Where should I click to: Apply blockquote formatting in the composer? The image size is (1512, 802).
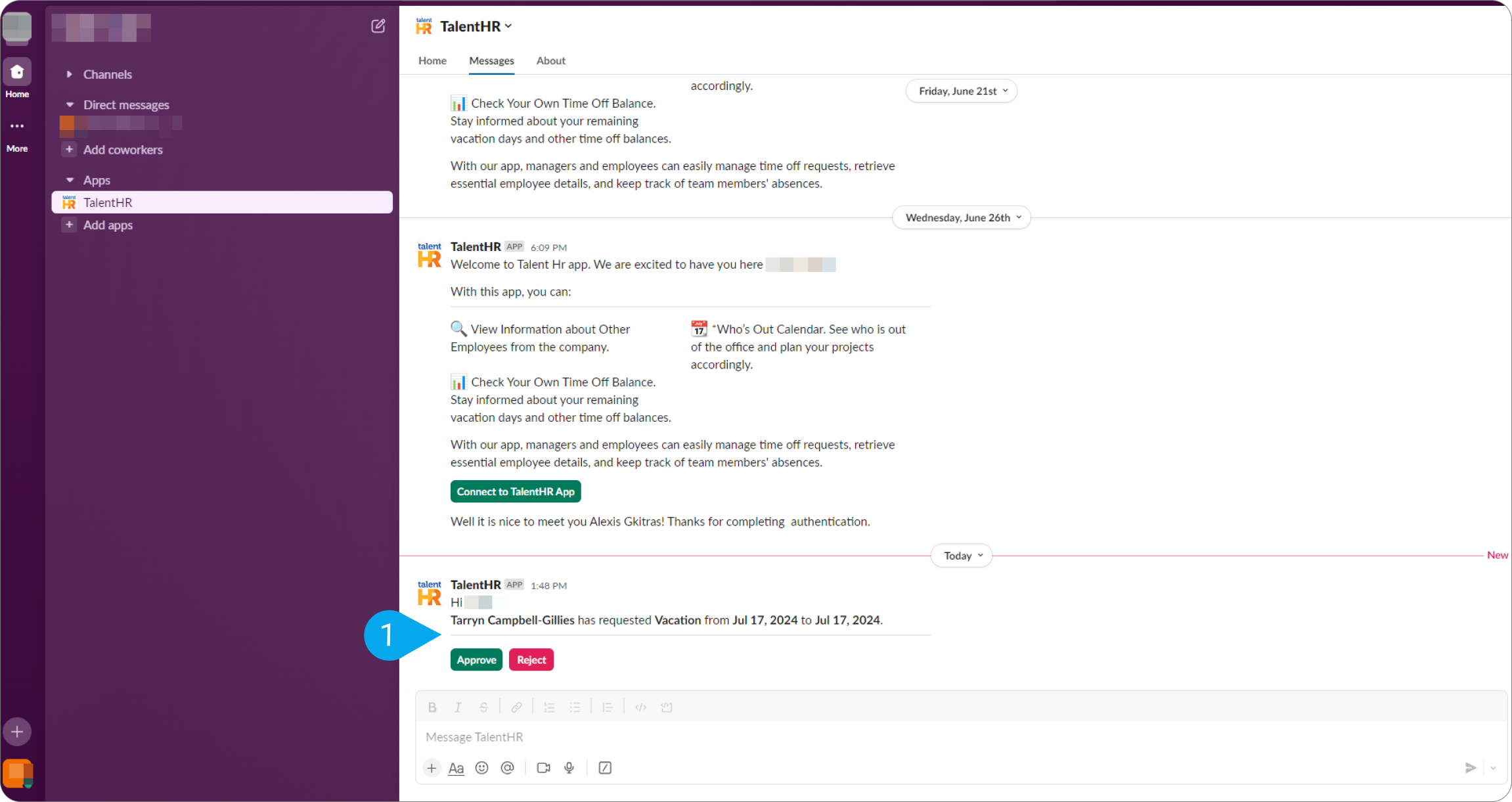(608, 707)
